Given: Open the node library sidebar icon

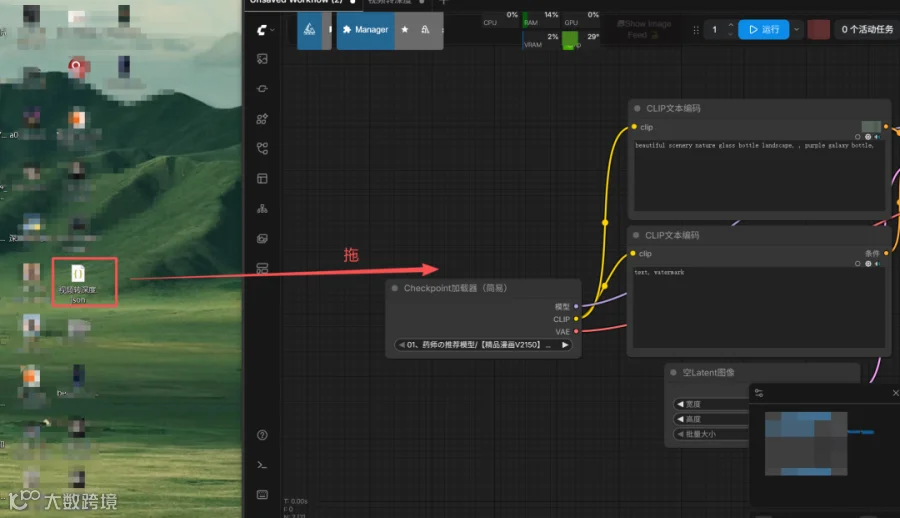Looking at the screenshot, I should coord(262,119).
